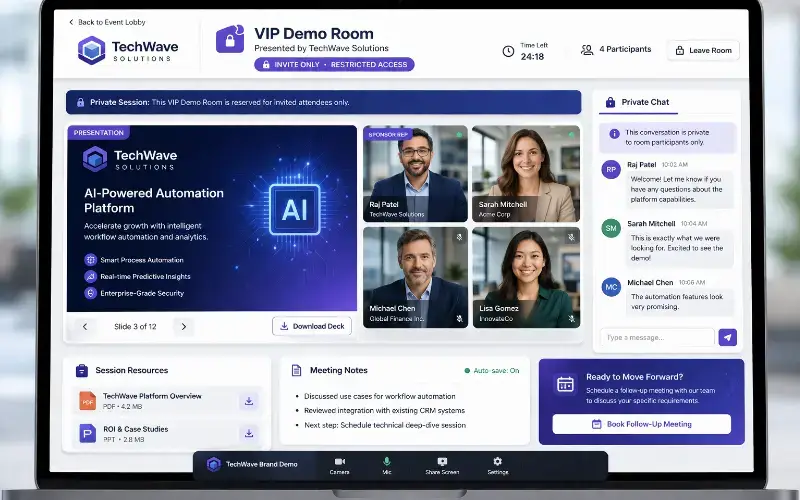Click the participants people icon
Screen dimensions: 800x500
(587, 49)
